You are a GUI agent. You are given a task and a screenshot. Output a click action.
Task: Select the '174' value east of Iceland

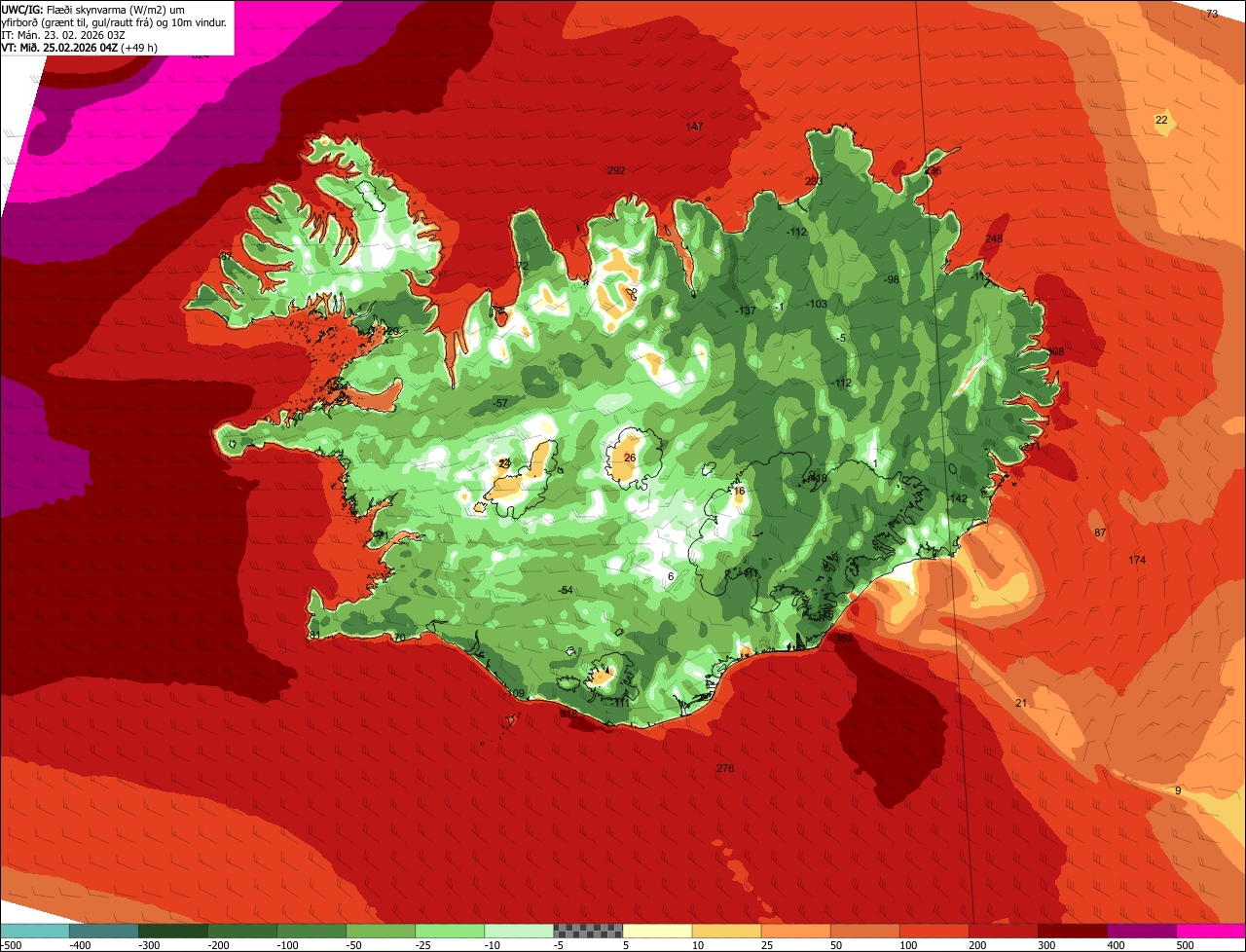pyautogui.click(x=1137, y=560)
